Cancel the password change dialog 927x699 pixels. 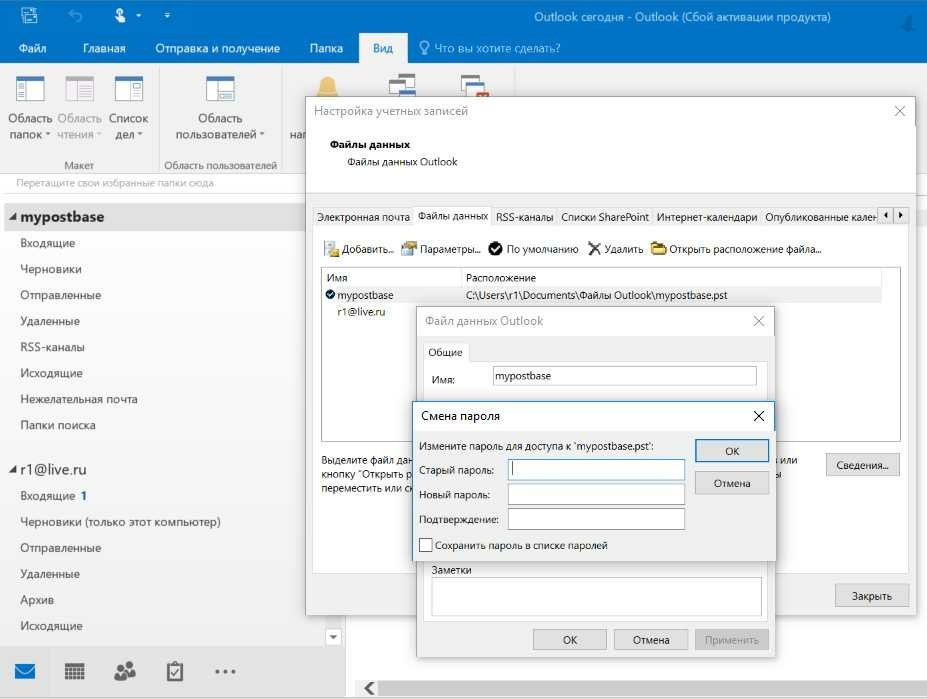tap(731, 483)
